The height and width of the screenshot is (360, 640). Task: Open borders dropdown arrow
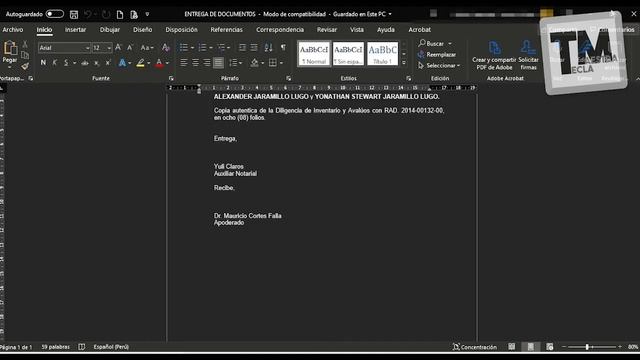[x=281, y=63]
